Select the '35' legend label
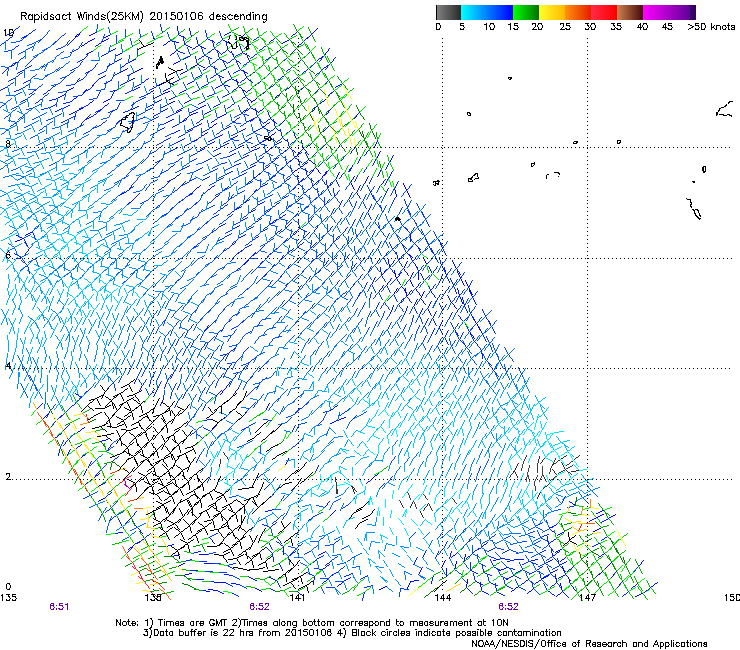740x650 pixels. pos(616,27)
